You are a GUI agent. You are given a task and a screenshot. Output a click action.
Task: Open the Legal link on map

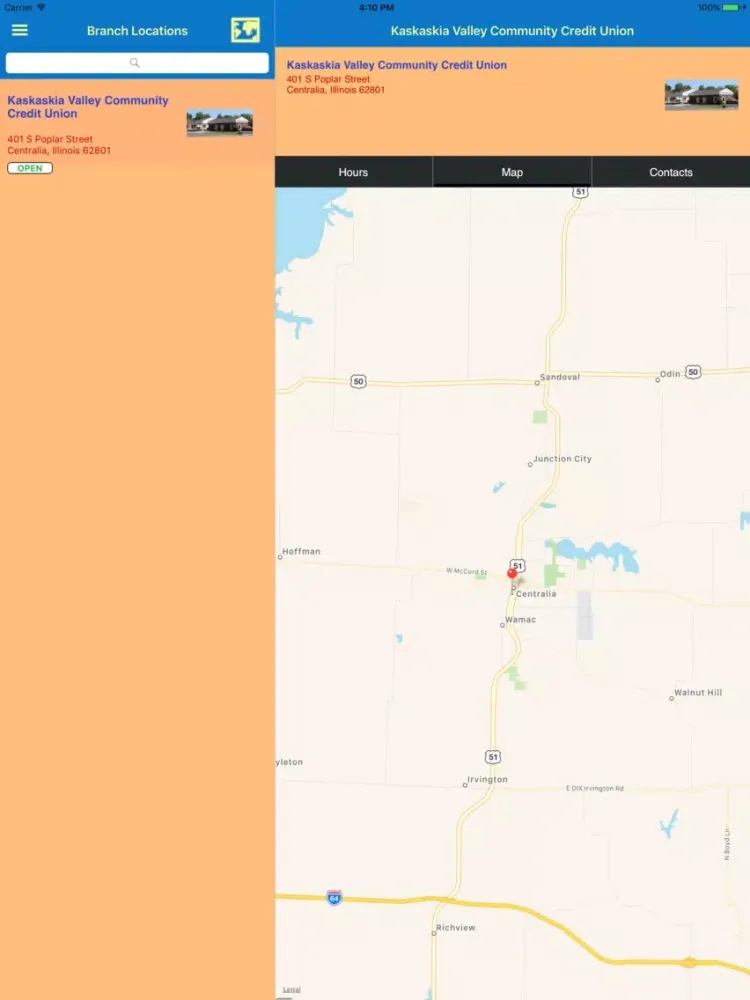tap(291, 990)
